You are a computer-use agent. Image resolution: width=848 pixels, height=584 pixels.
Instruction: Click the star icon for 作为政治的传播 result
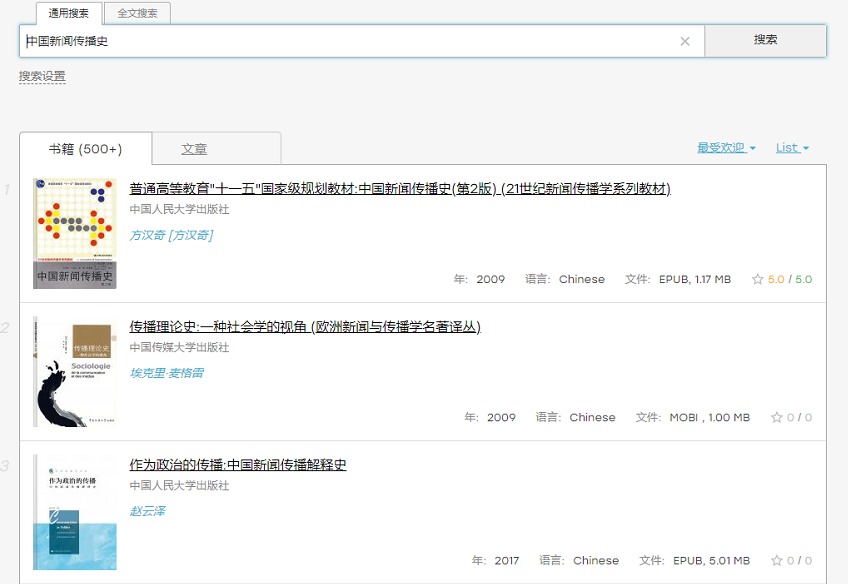776,561
